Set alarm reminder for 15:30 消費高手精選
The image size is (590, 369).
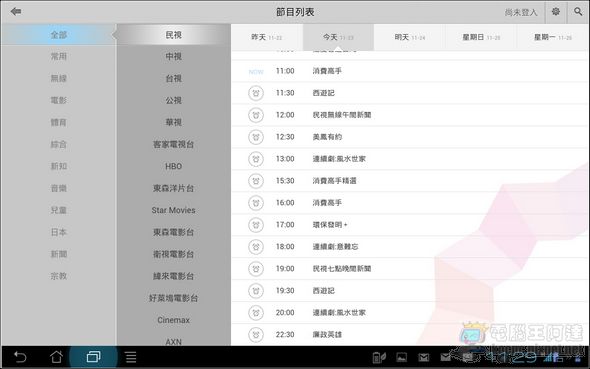point(256,181)
